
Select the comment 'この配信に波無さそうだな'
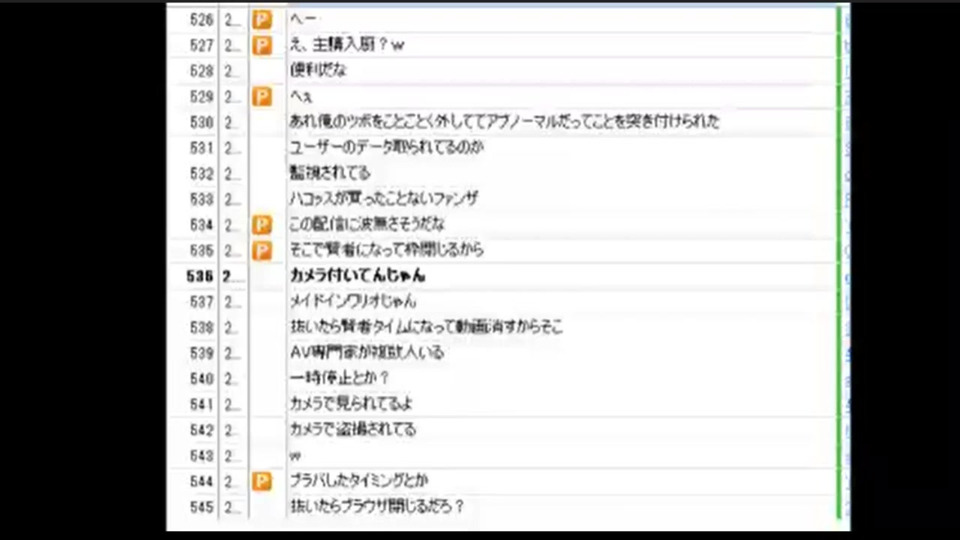[x=367, y=225]
